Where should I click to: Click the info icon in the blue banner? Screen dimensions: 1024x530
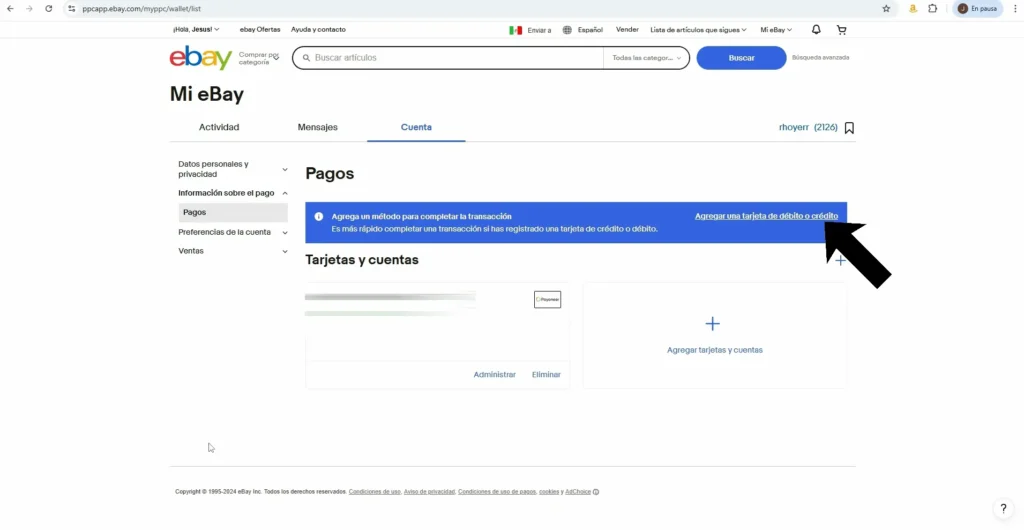tap(319, 216)
